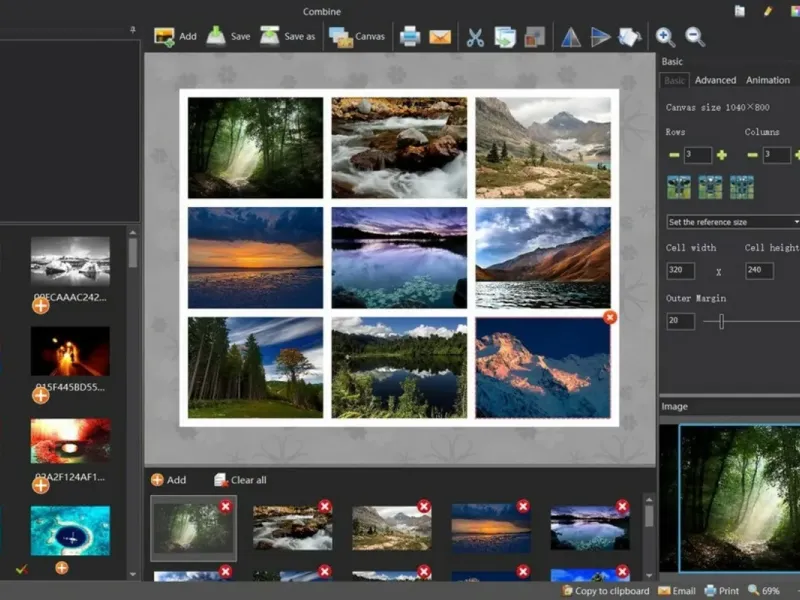Open the Animation tab

(x=767, y=80)
